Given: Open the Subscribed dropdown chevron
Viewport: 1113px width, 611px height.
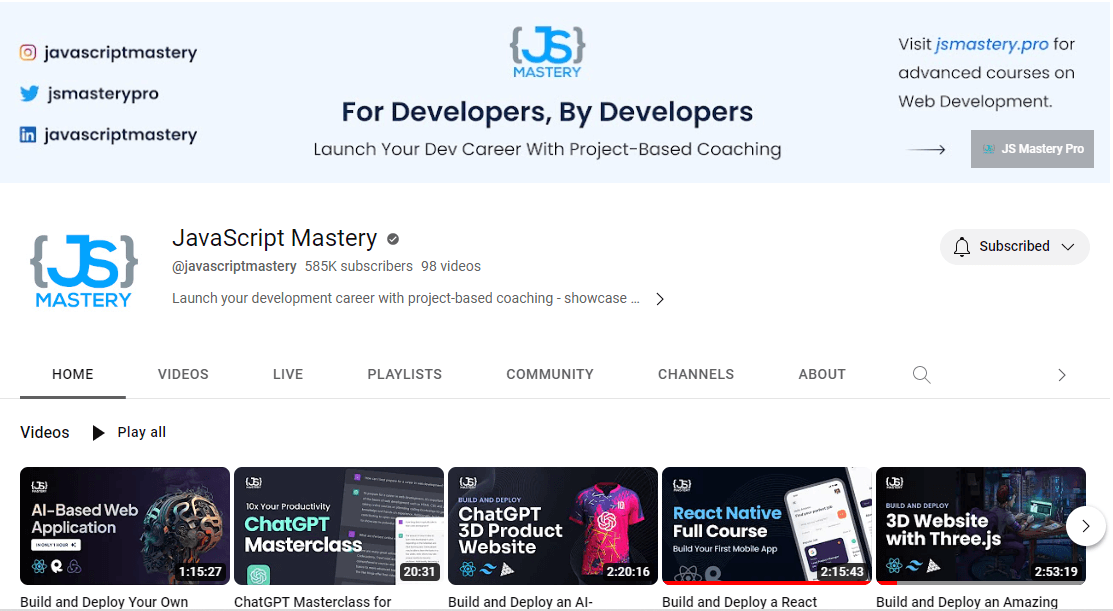Looking at the screenshot, I should click(1068, 247).
